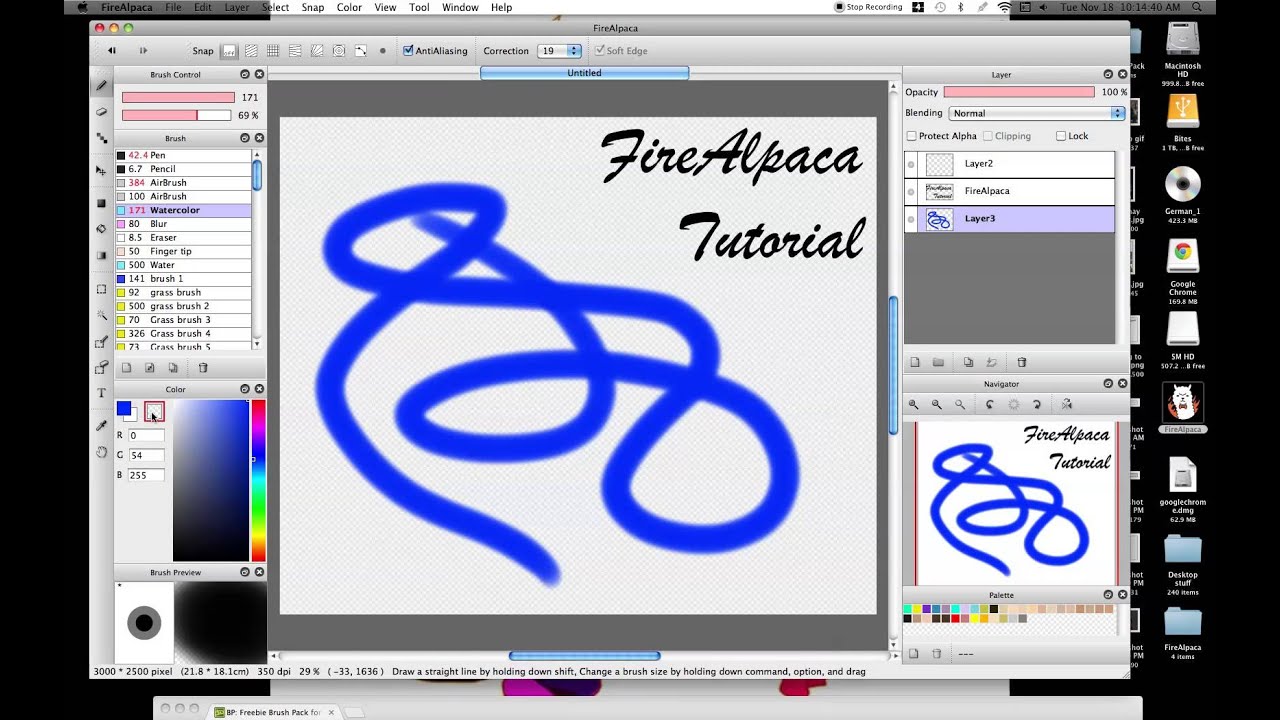Image resolution: width=1280 pixels, height=720 pixels.
Task: Adjust the brush size slider at 171
Action: [178, 97]
